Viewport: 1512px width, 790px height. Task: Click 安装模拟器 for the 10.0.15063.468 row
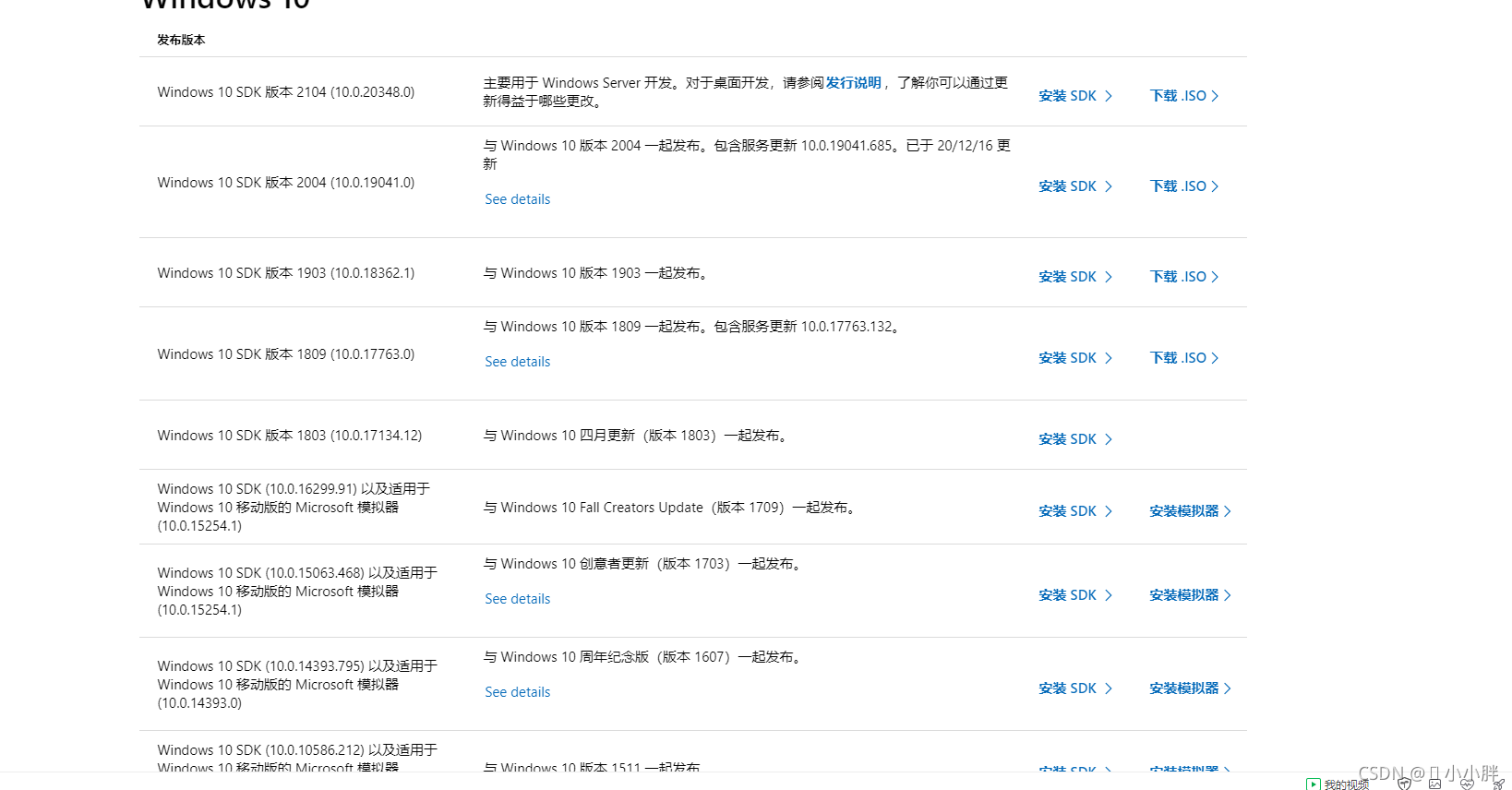pos(1191,595)
